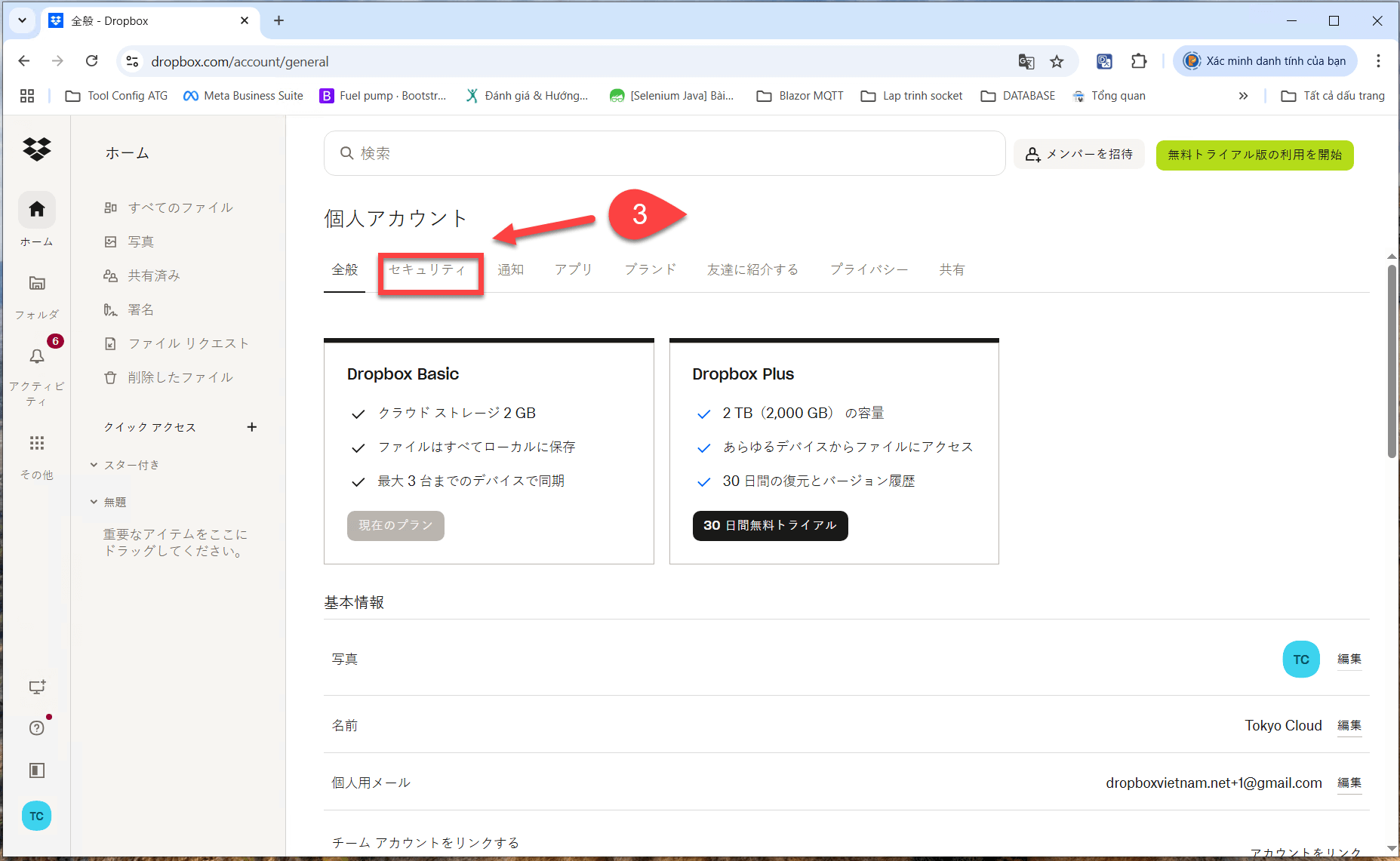
Task: Edit the 写真 profile photo
Action: 1349,659
